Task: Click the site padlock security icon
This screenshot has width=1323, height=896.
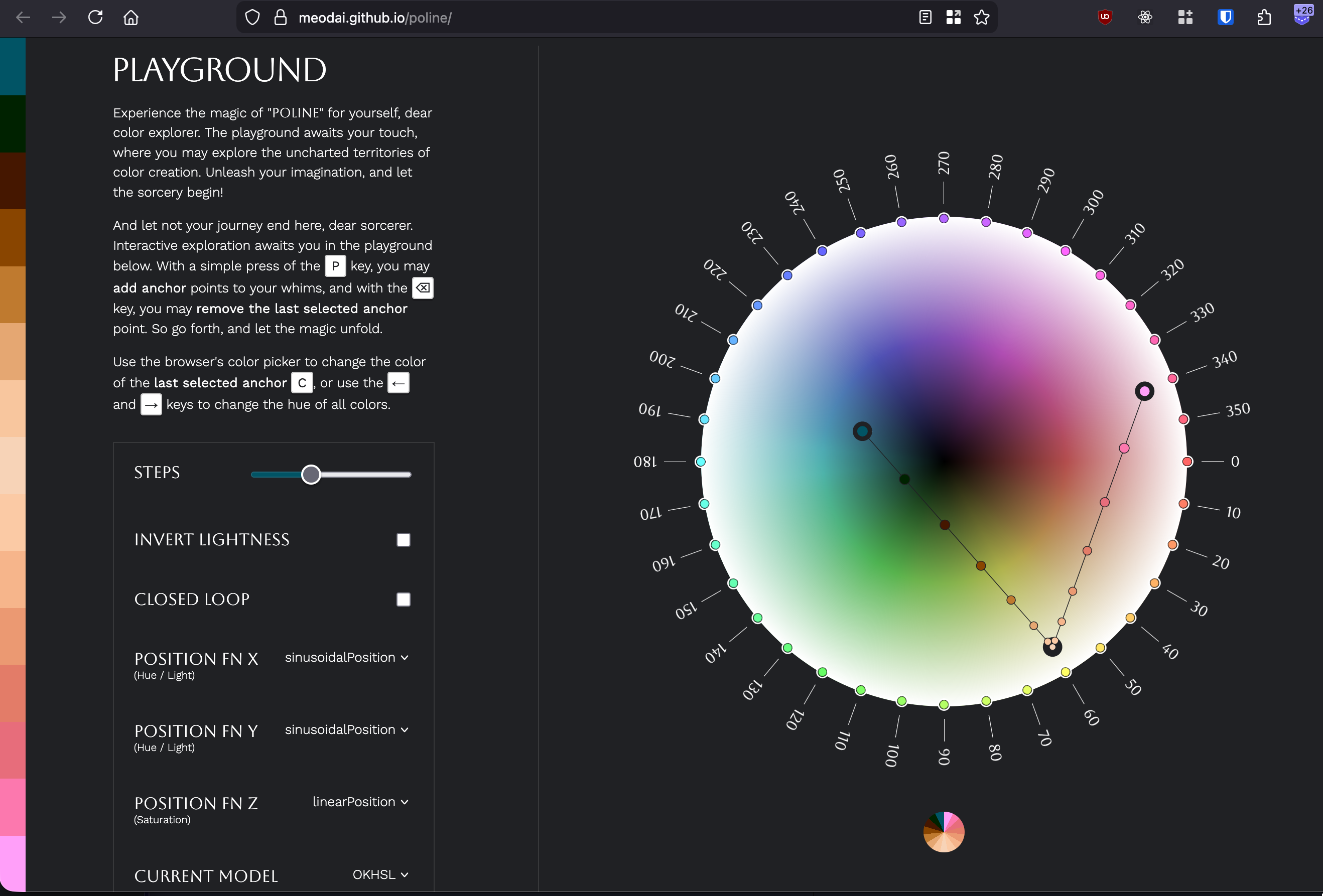Action: click(x=280, y=18)
